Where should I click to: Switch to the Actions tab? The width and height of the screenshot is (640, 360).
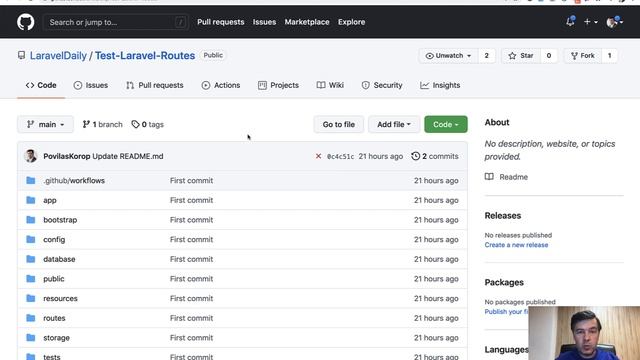(x=220, y=85)
